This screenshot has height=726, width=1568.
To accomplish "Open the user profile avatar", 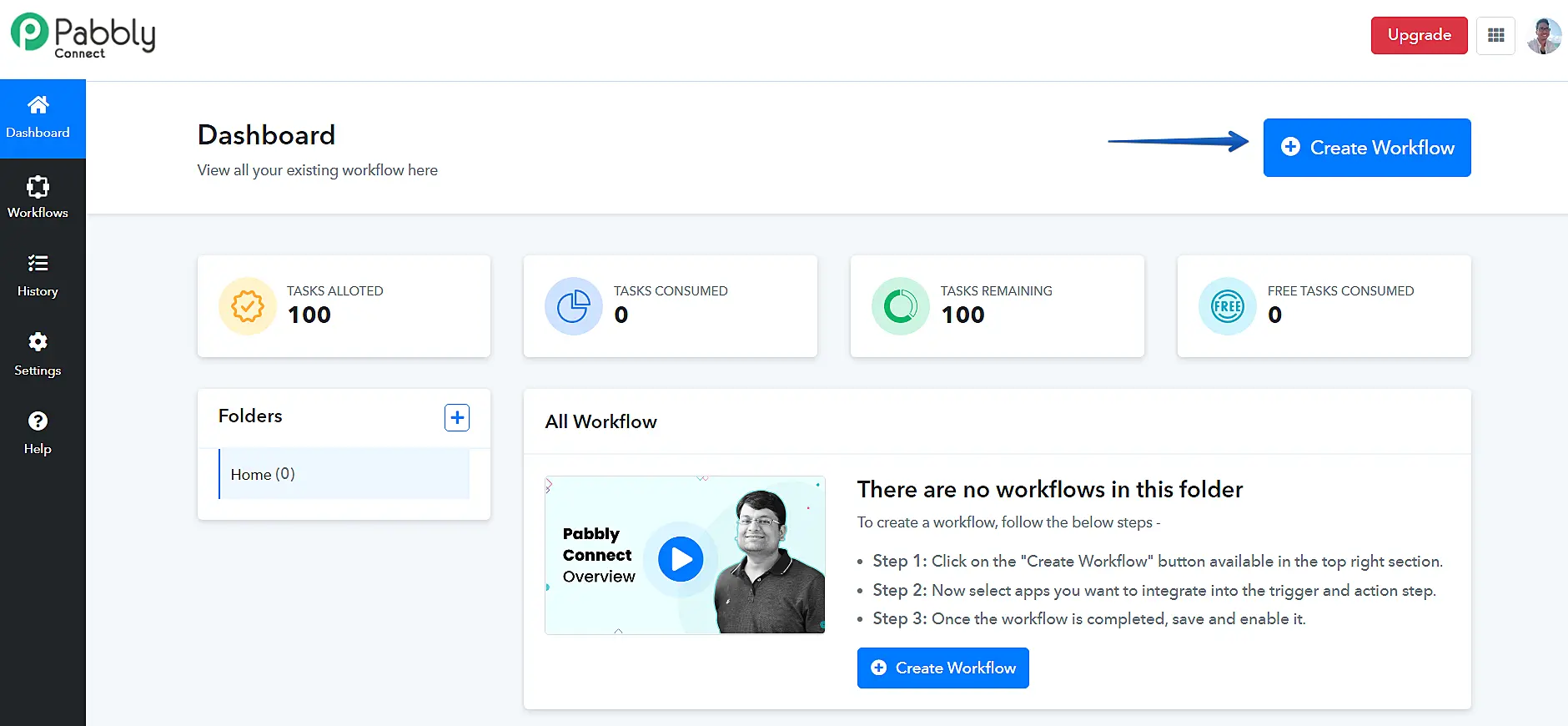I will pyautogui.click(x=1544, y=36).
